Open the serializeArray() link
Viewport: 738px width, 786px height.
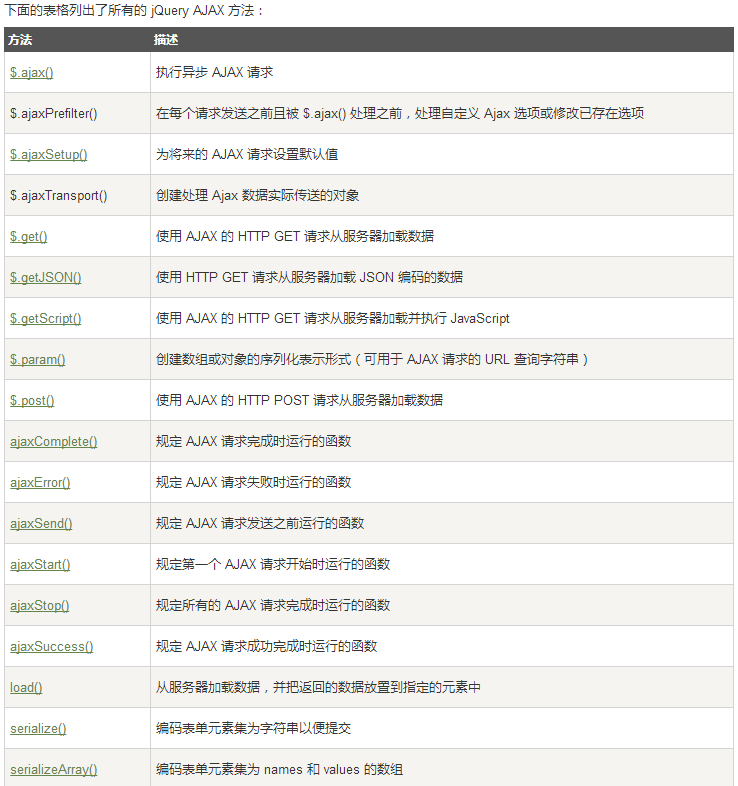click(x=54, y=770)
